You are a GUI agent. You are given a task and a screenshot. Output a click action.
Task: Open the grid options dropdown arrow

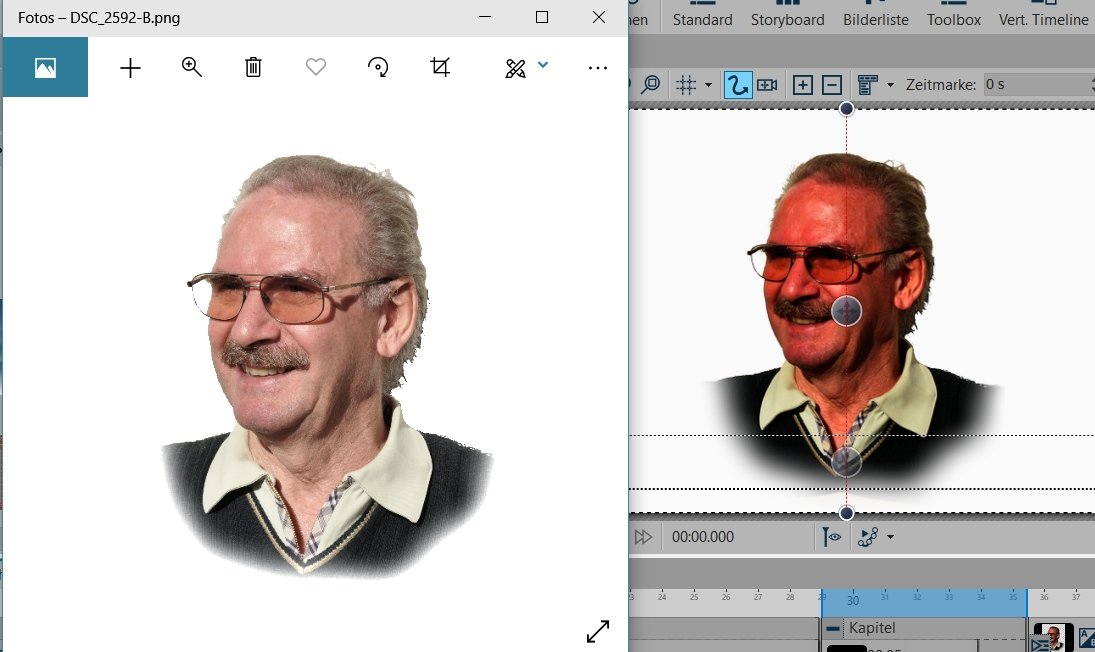(x=708, y=85)
